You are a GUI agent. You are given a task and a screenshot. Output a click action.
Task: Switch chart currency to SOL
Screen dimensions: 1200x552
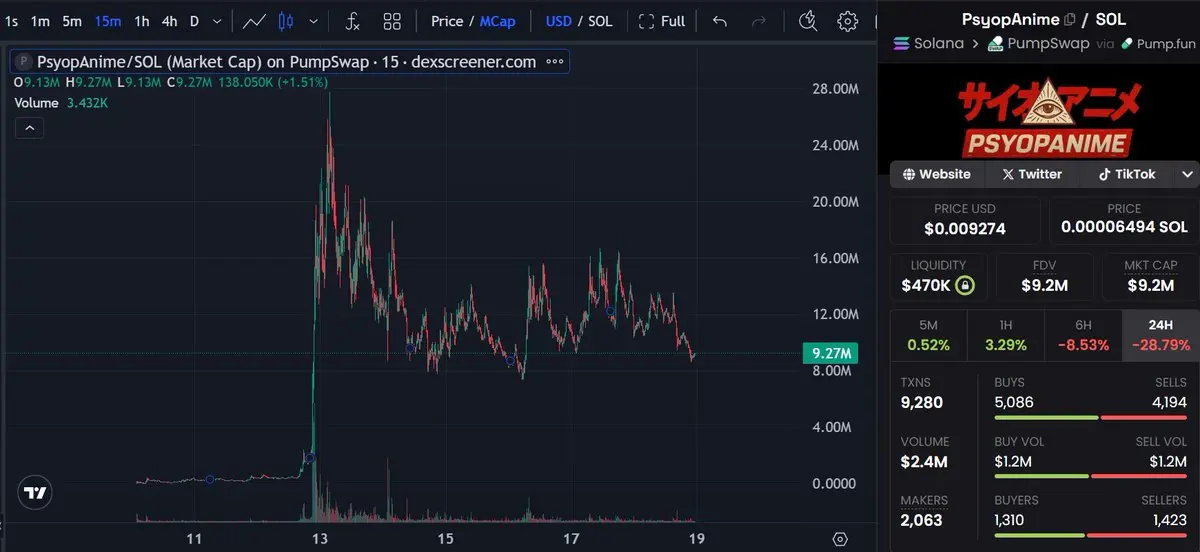click(600, 21)
